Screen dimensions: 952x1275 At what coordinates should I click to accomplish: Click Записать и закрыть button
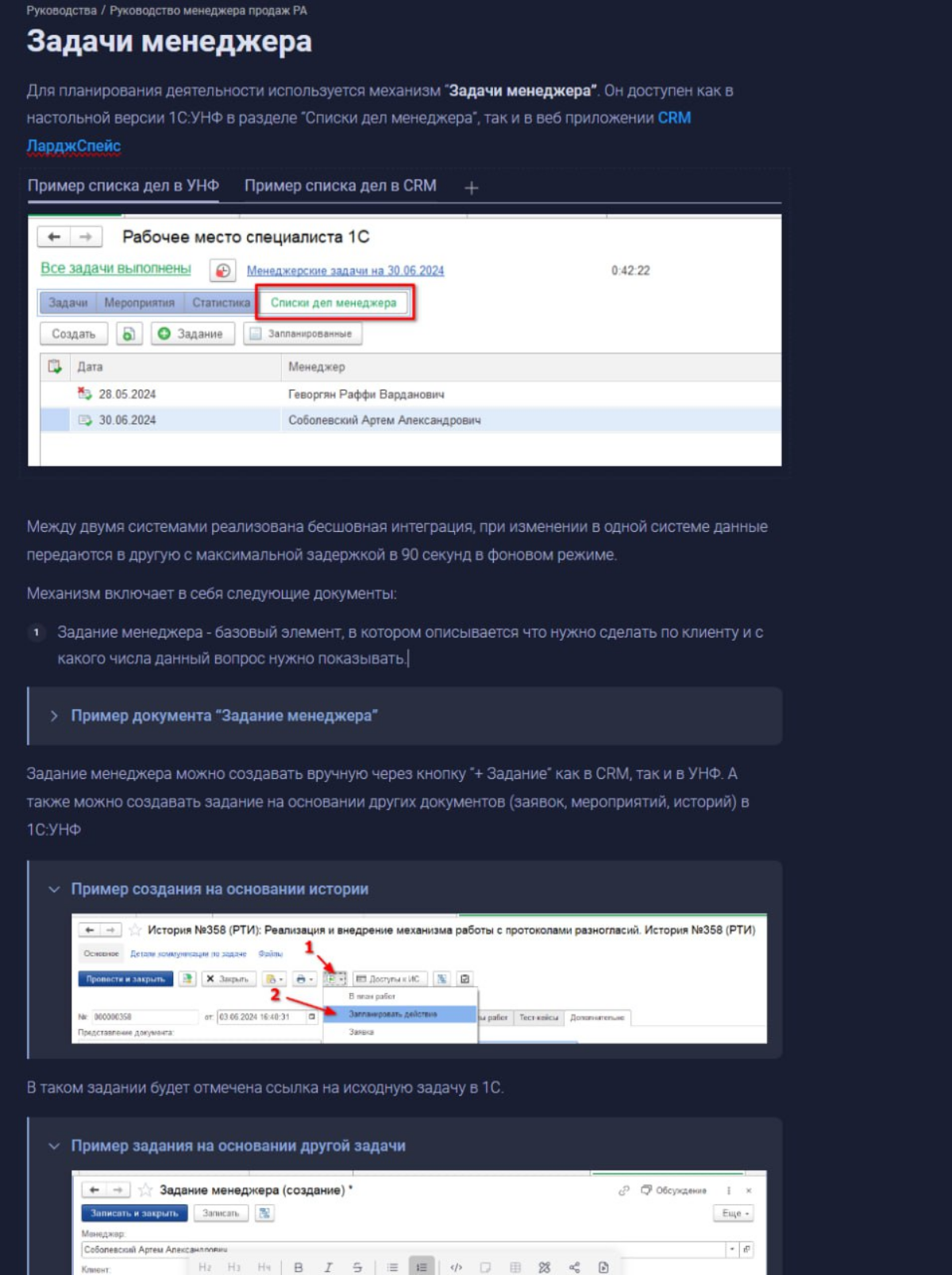pyautogui.click(x=134, y=1213)
